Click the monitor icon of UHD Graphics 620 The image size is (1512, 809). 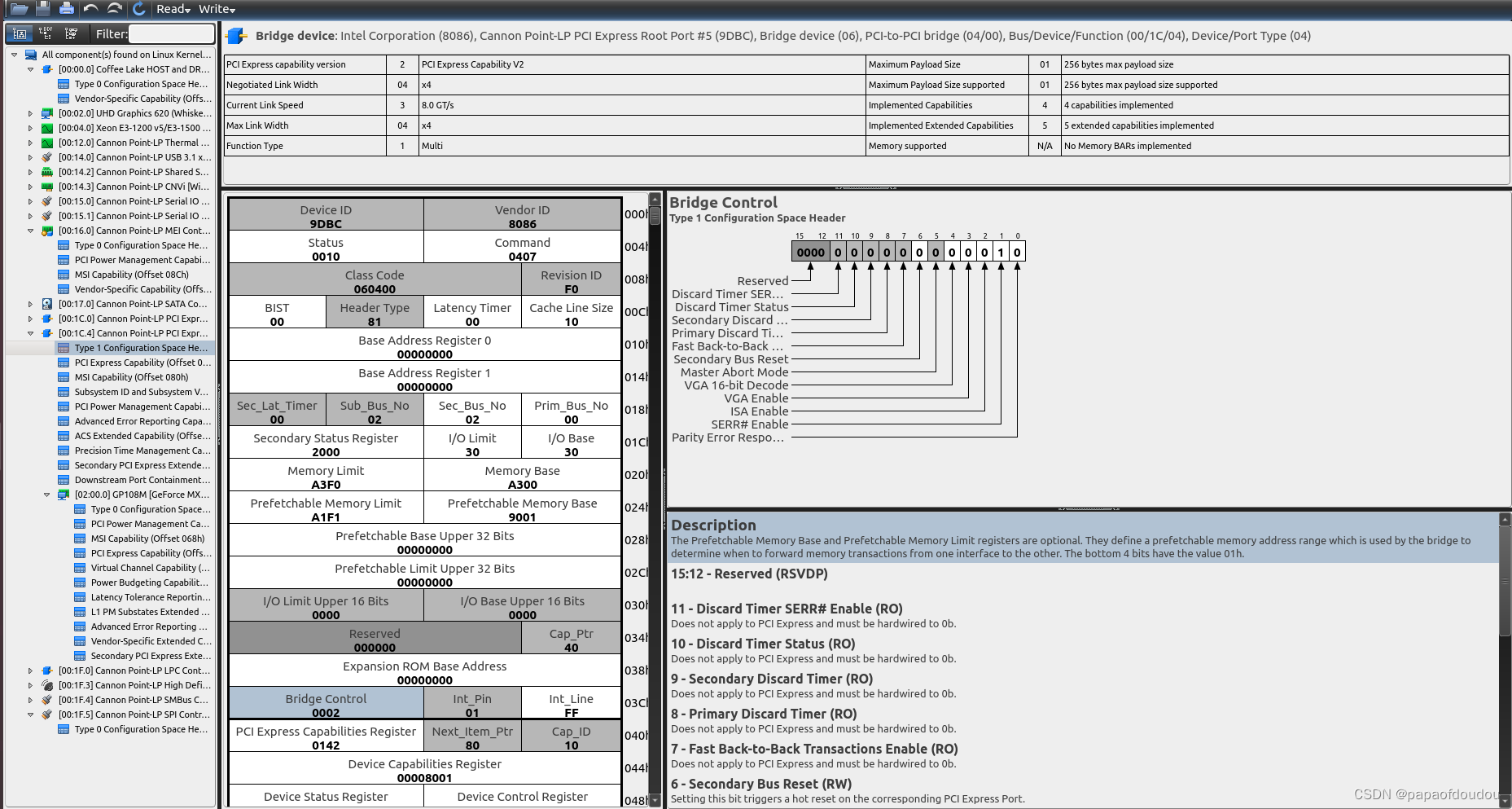coord(47,113)
